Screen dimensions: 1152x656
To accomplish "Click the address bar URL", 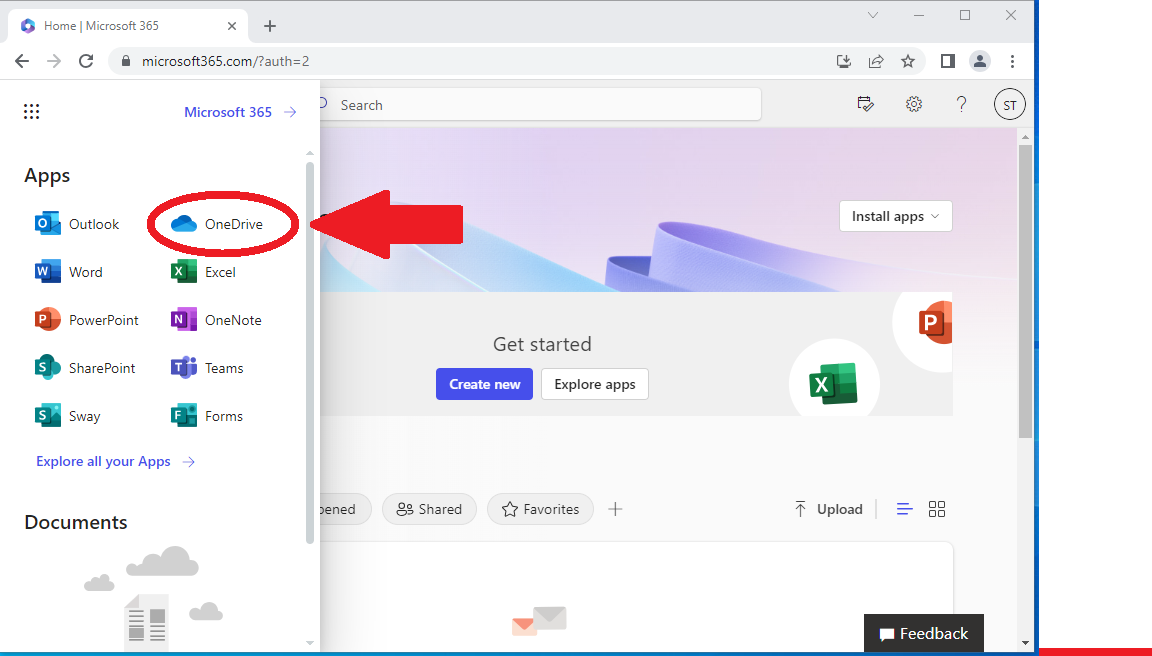I will (226, 61).
